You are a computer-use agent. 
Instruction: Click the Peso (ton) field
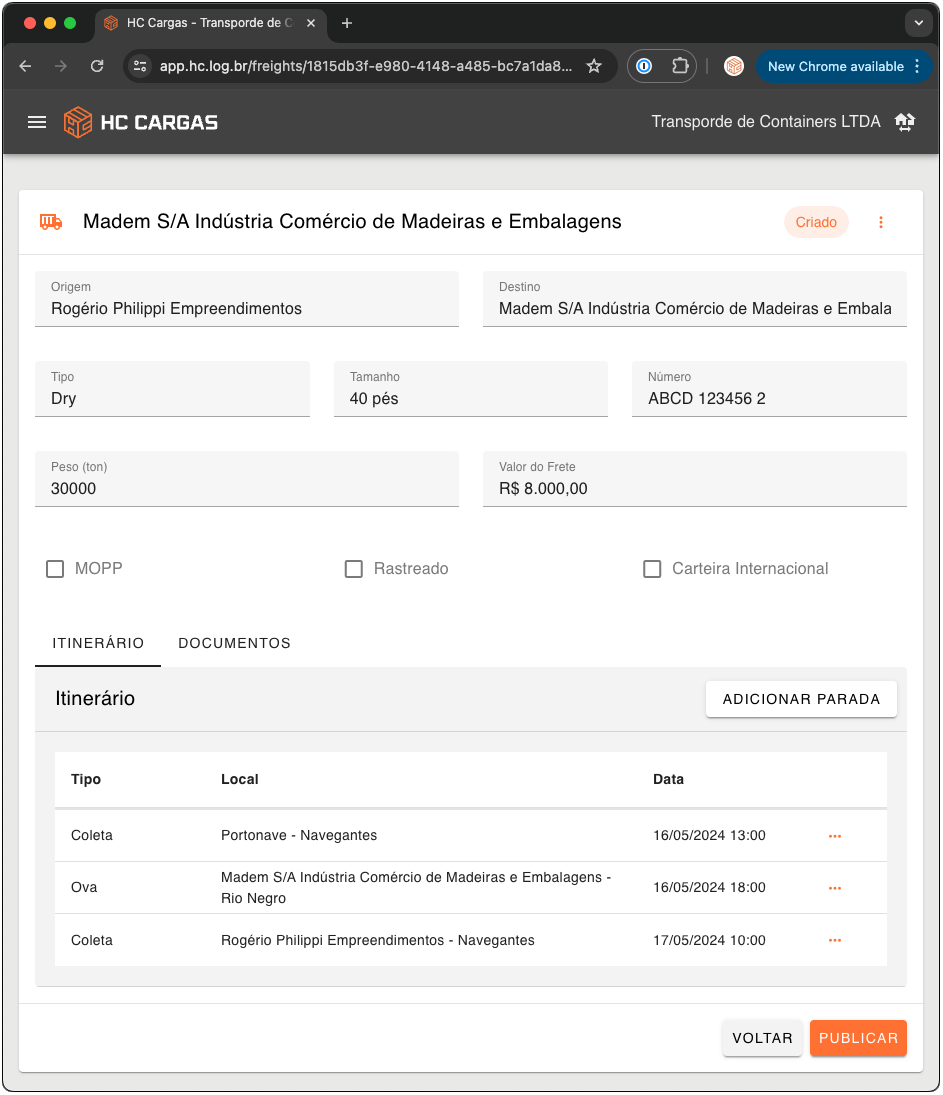(x=247, y=479)
